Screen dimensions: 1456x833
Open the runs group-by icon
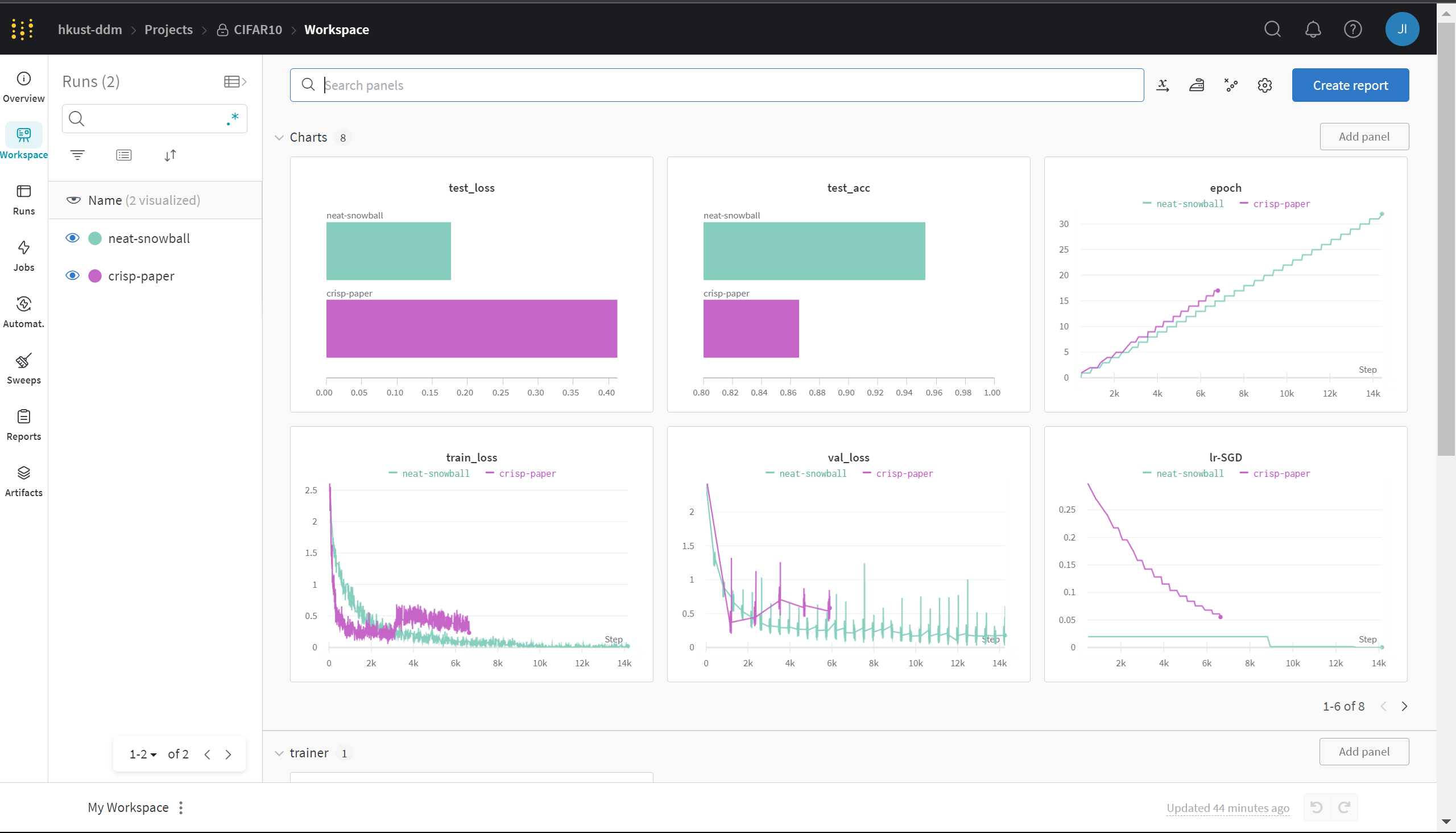[123, 155]
